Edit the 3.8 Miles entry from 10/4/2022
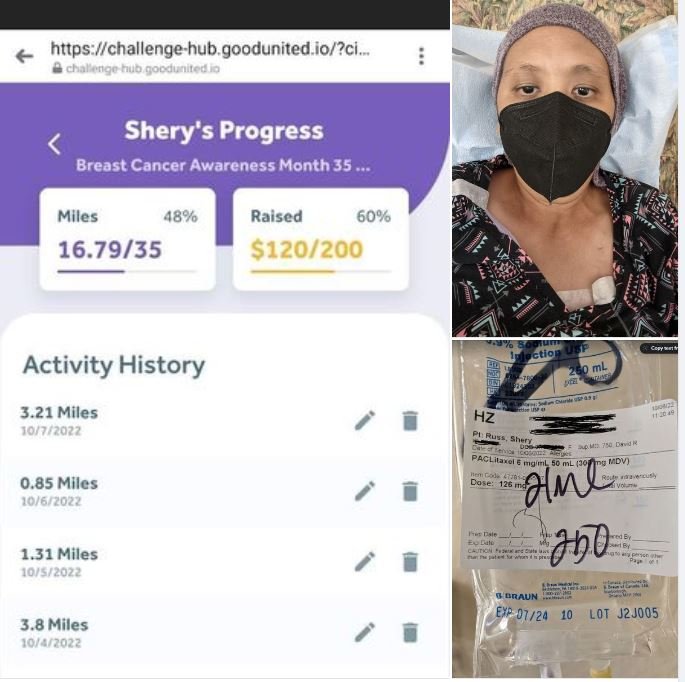 [x=365, y=632]
